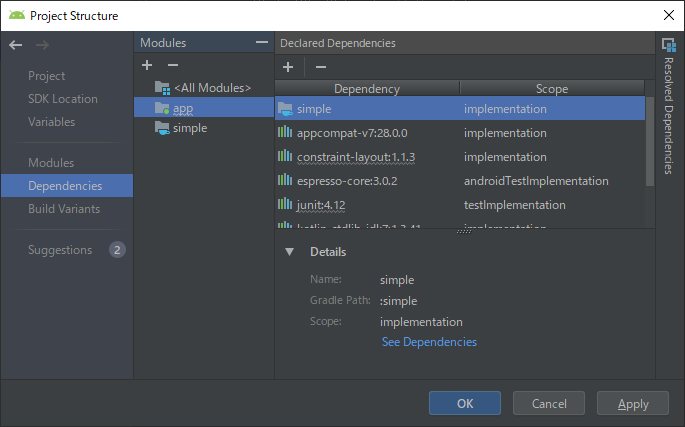Viewport: 685px width, 427px height.
Task: Click the See Dependencies link
Action: 429,342
